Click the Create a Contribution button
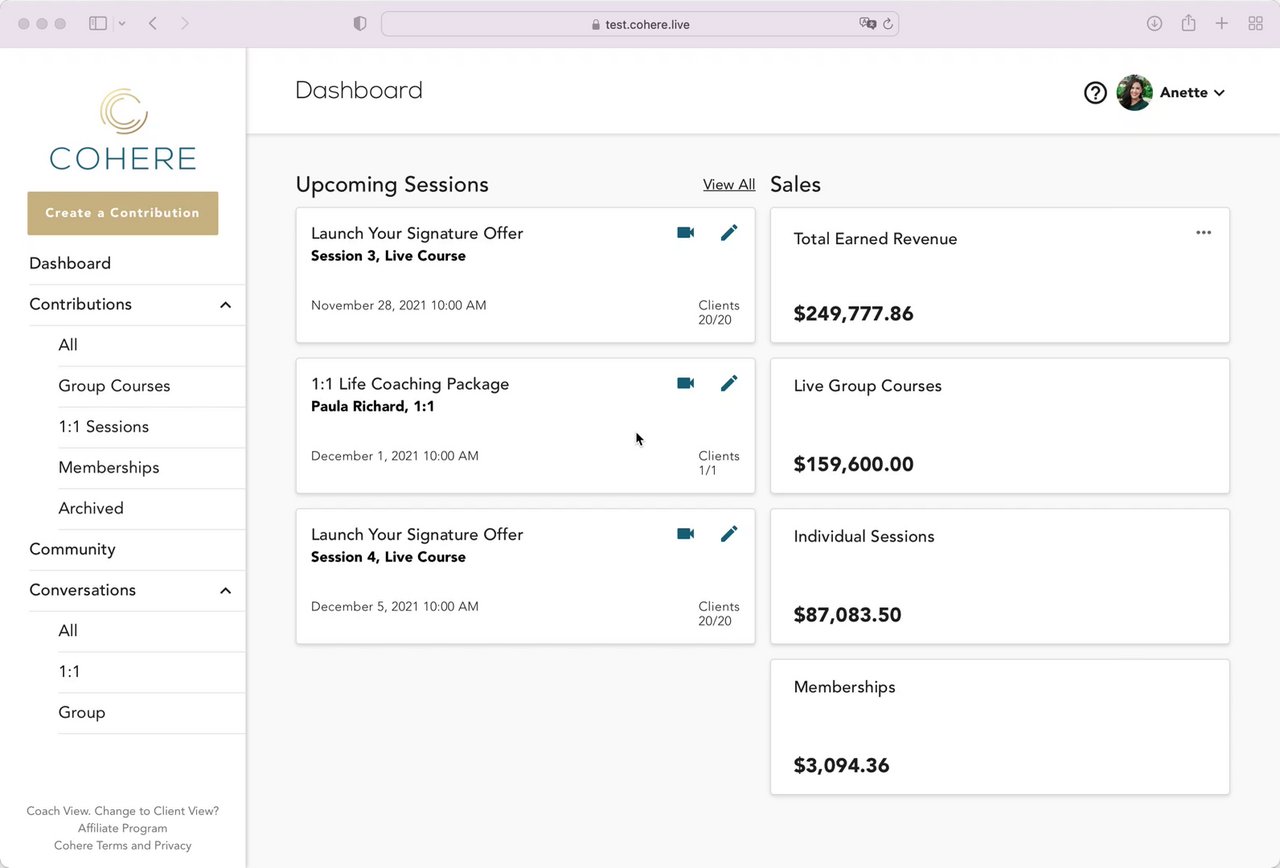Viewport: 1280px width, 868px height. click(x=122, y=213)
